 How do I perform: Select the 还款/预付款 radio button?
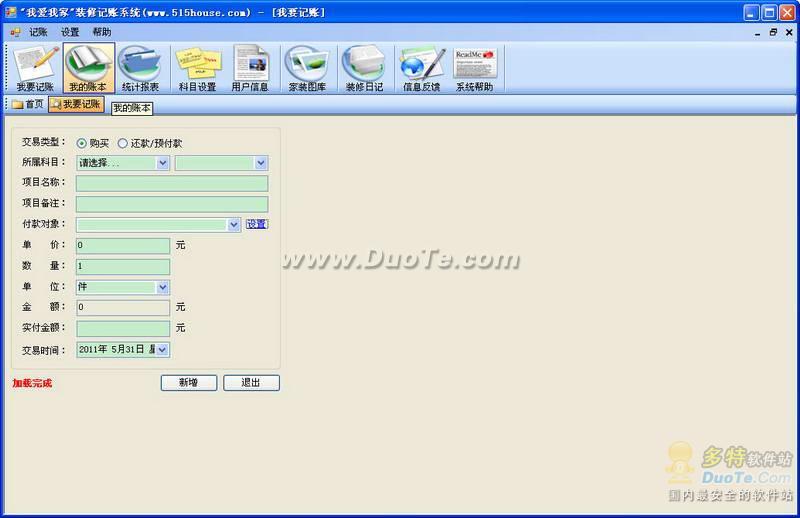122,143
